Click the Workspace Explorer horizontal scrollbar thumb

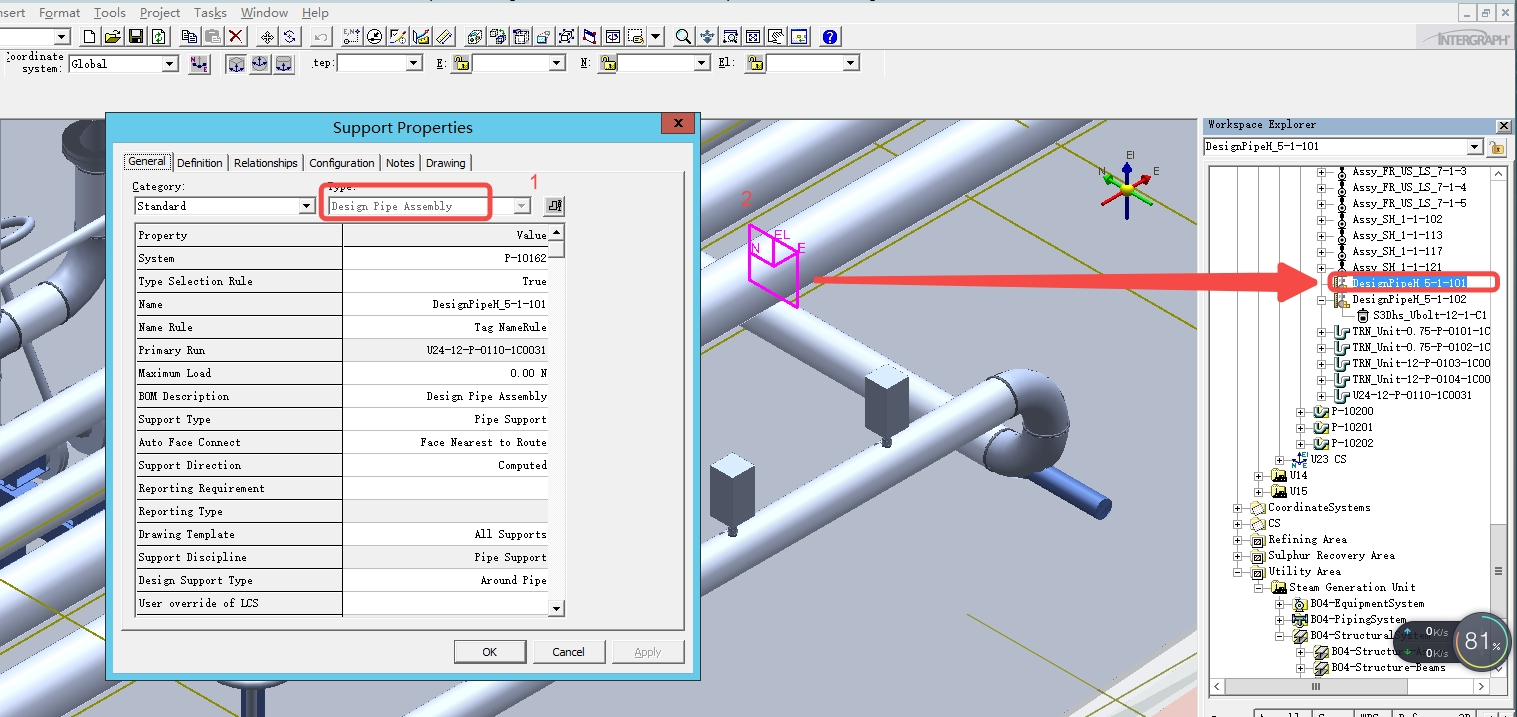1316,687
